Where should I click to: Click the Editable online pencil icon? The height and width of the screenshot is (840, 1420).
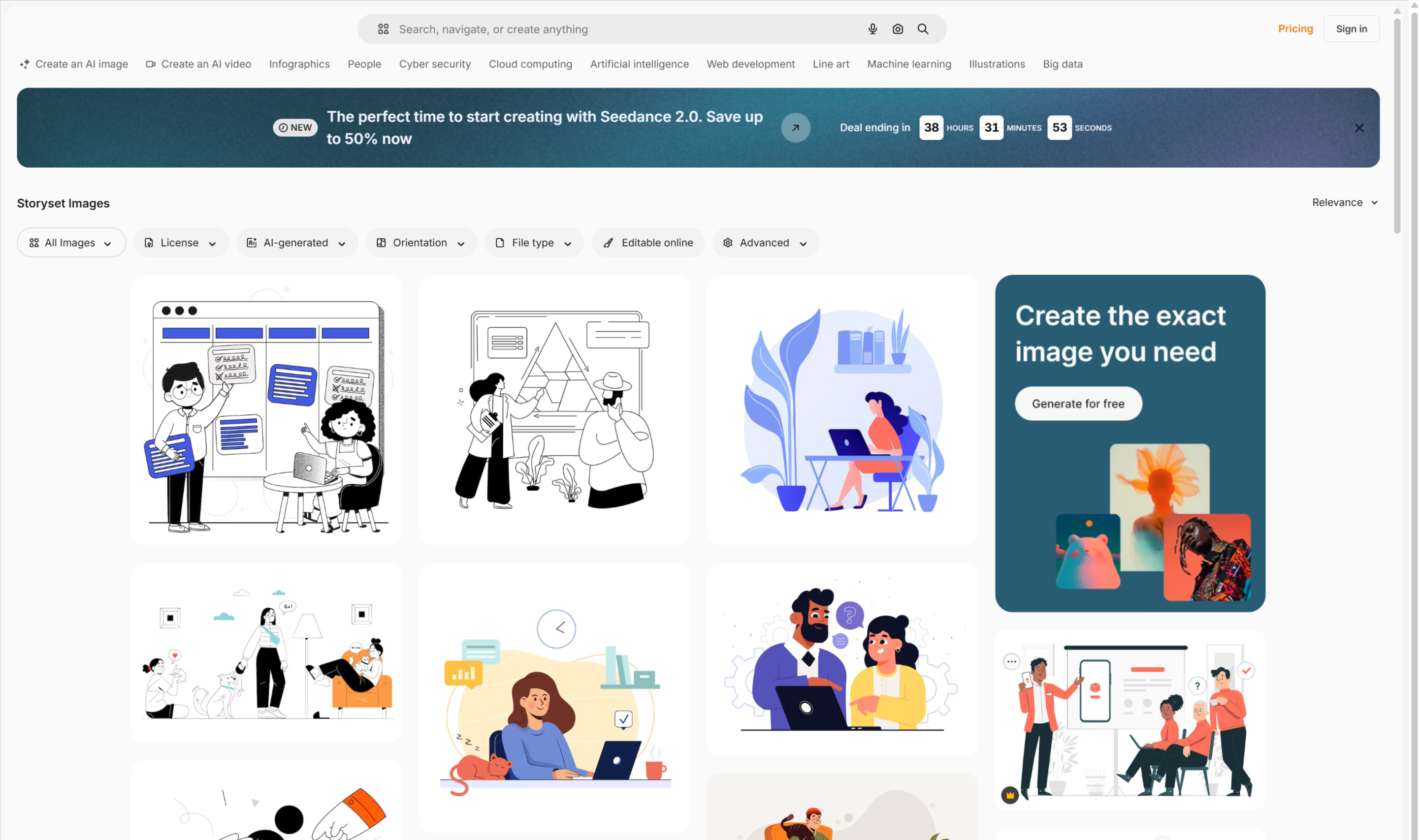(x=608, y=242)
